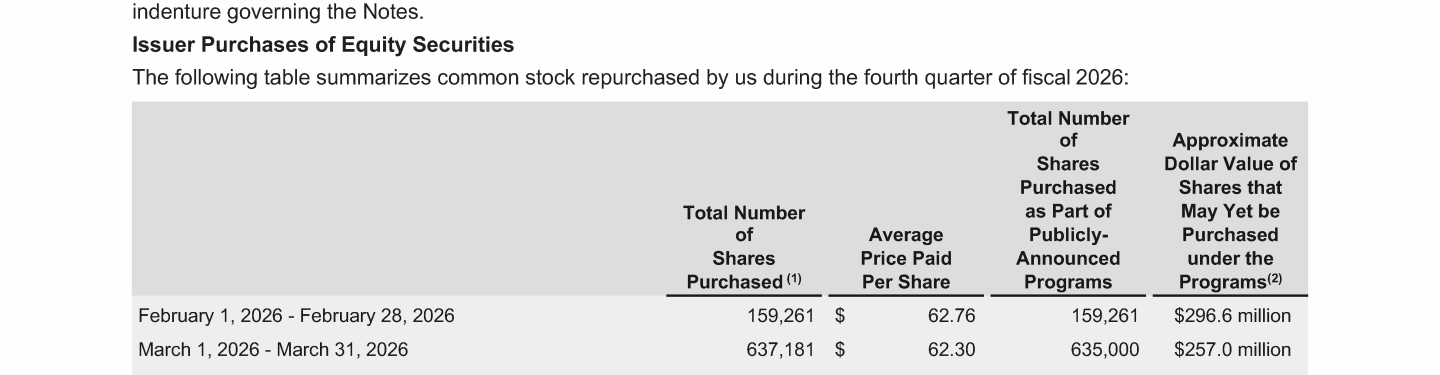Click the dollar sign in the March row
This screenshot has width=1440, height=375.
[x=841, y=350]
